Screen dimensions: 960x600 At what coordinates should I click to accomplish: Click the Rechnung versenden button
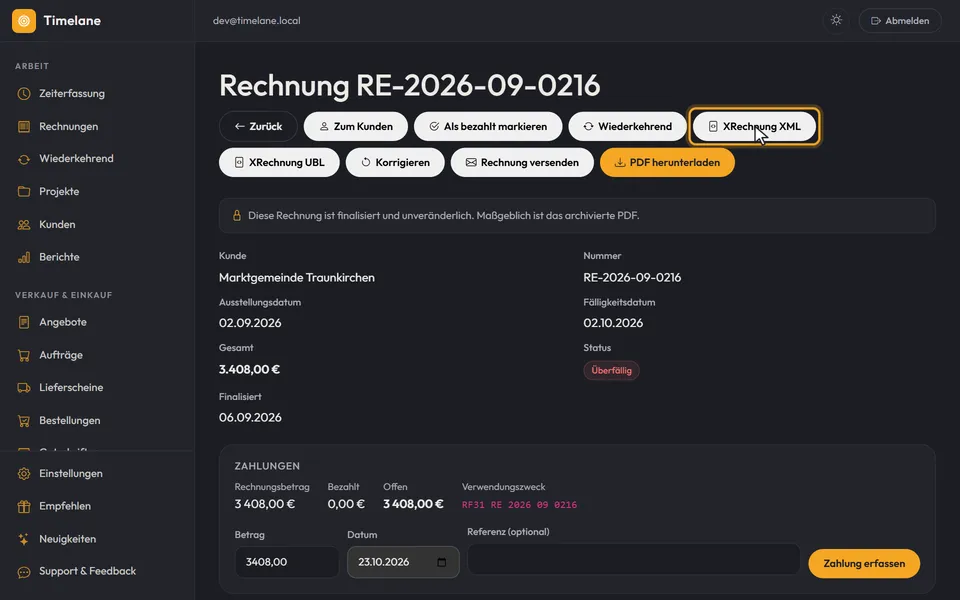coord(522,162)
